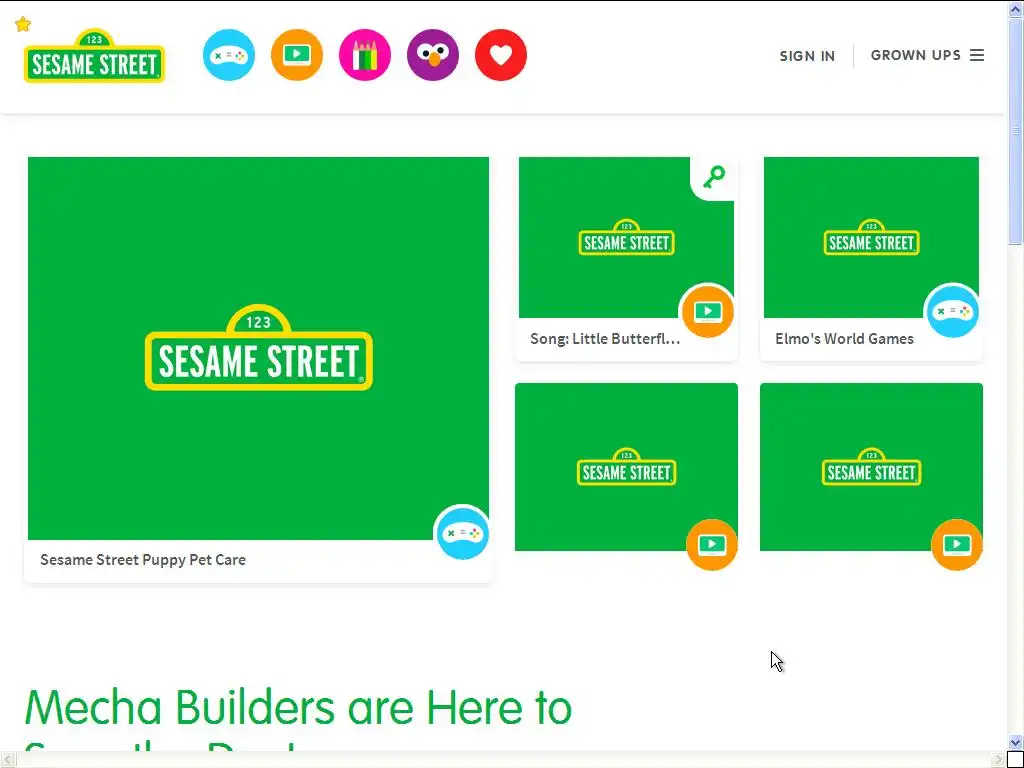Screen dimensions: 1024x768
Task: Open the Games section blue controller icon
Action: point(229,55)
